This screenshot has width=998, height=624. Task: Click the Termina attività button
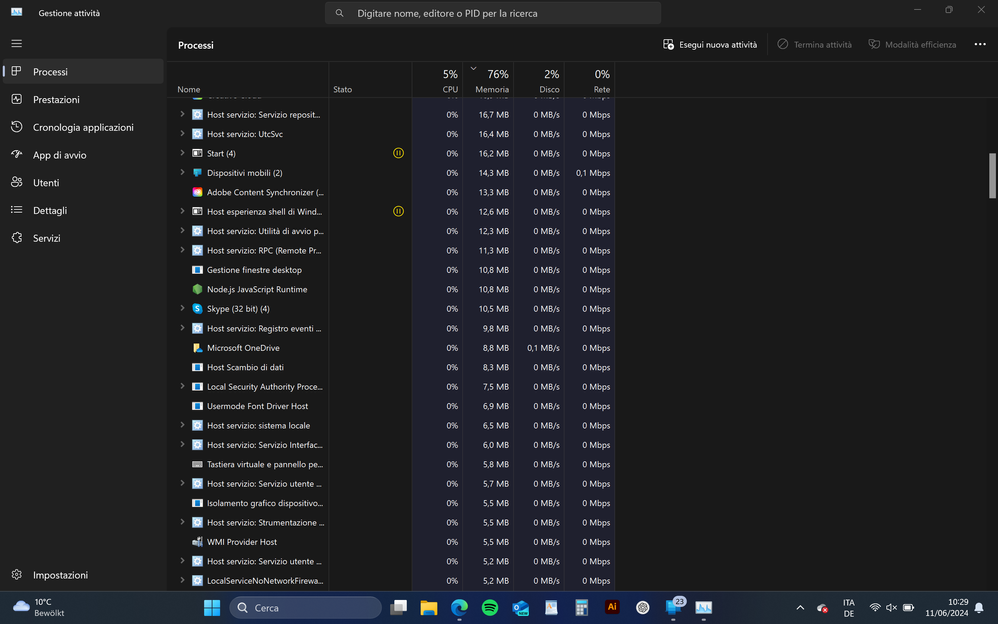[814, 45]
